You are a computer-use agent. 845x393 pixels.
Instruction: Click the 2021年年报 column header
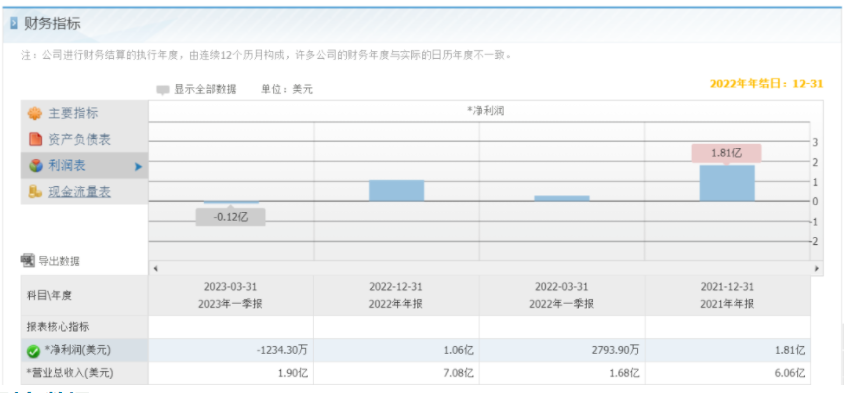coord(728,295)
